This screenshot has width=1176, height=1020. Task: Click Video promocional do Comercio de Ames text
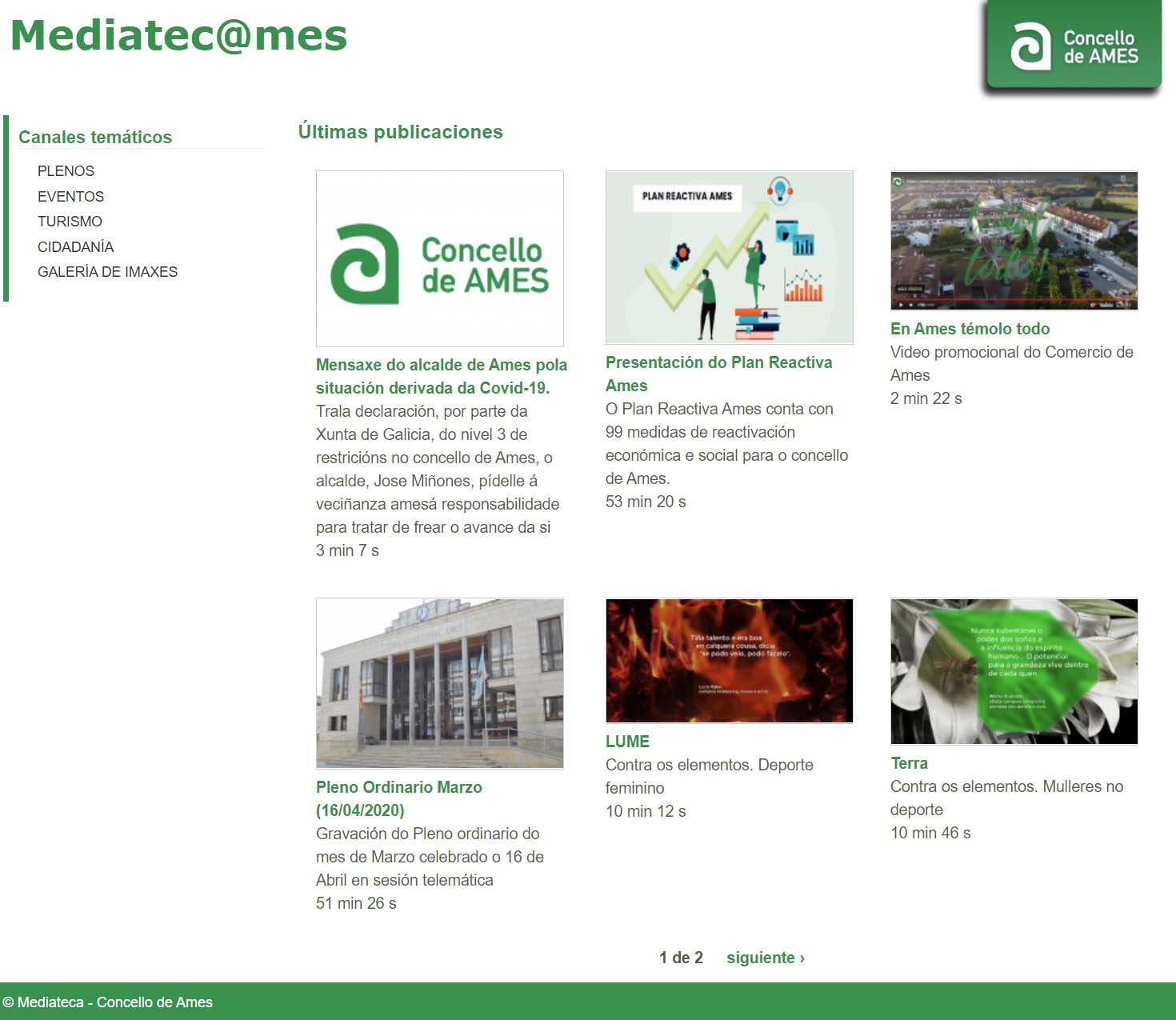pos(1012,363)
